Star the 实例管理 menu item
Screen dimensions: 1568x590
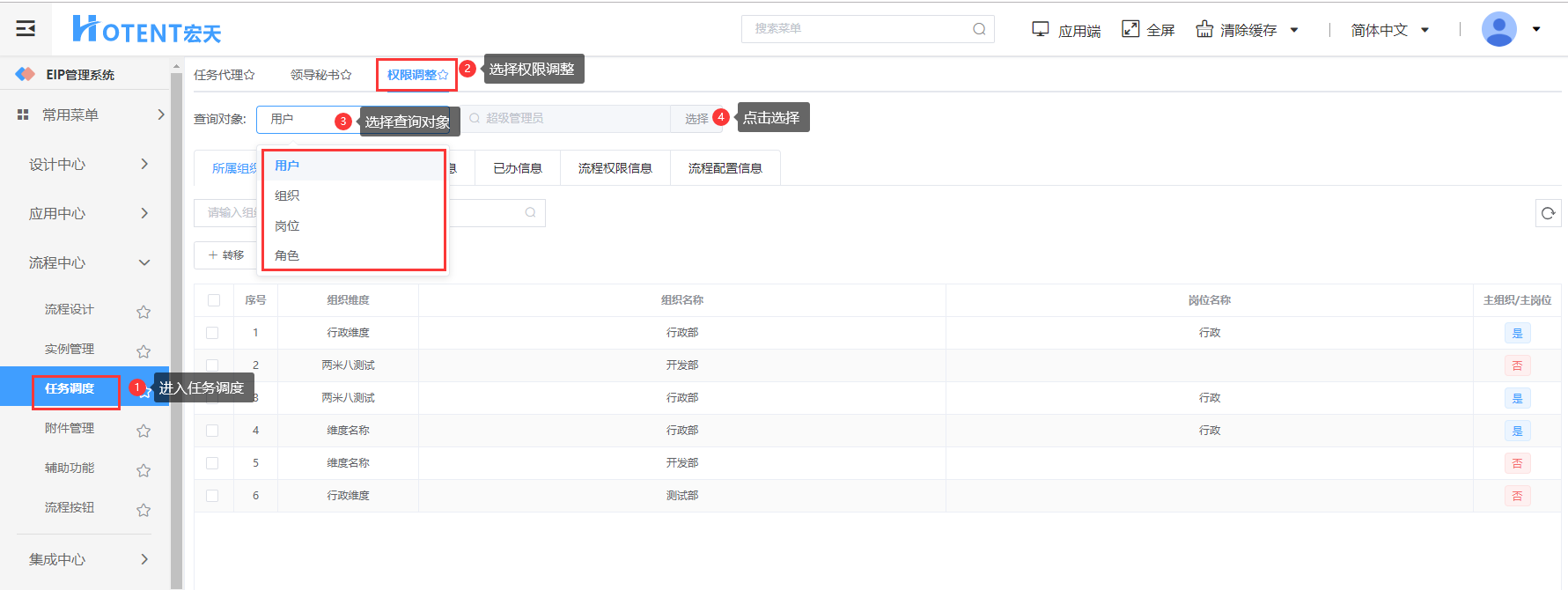click(144, 351)
